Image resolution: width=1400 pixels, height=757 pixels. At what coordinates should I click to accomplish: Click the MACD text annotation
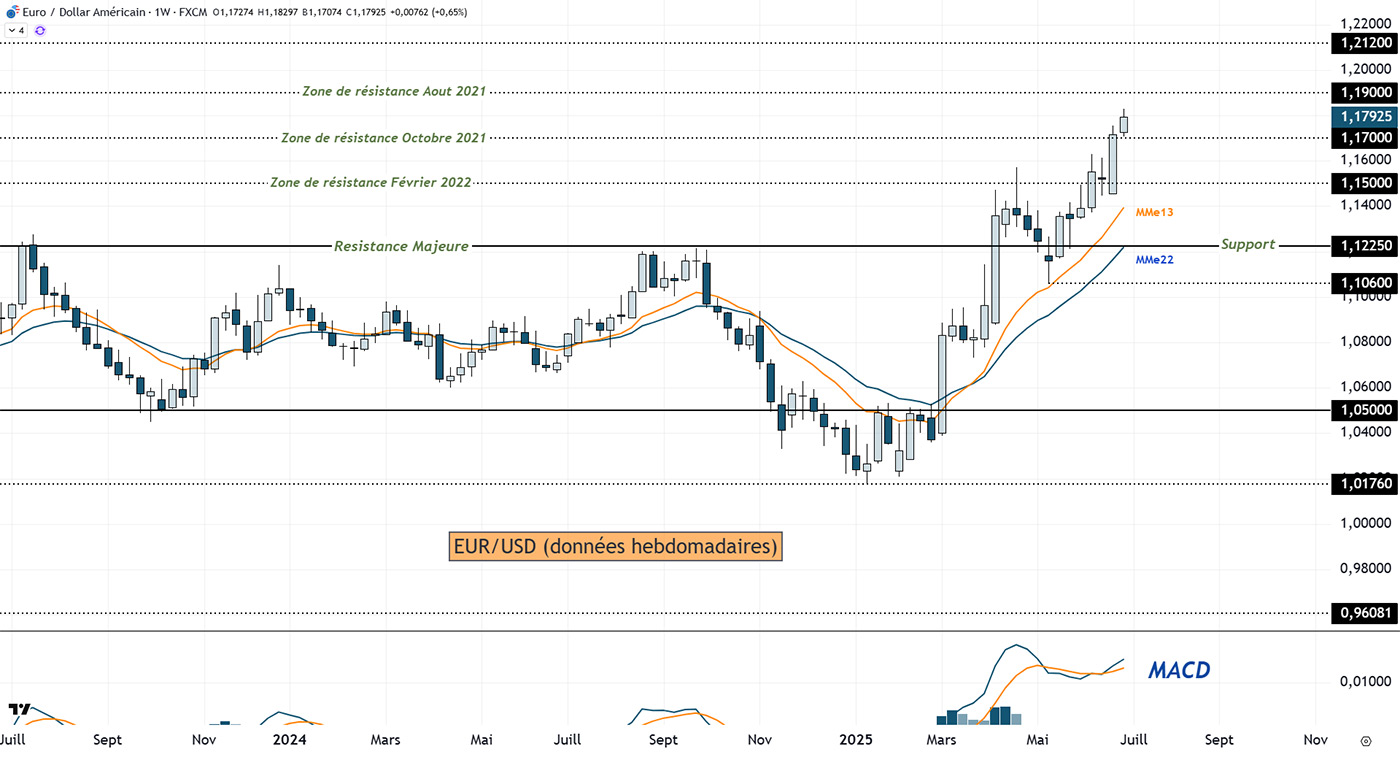coord(1179,670)
